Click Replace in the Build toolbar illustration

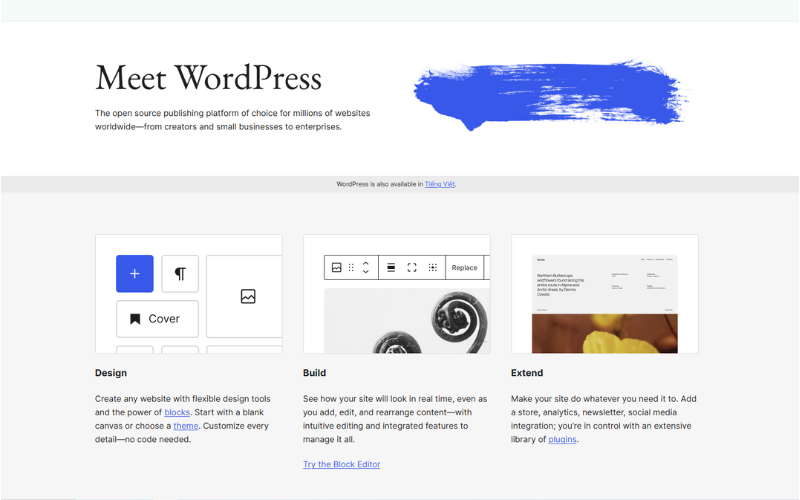(464, 267)
